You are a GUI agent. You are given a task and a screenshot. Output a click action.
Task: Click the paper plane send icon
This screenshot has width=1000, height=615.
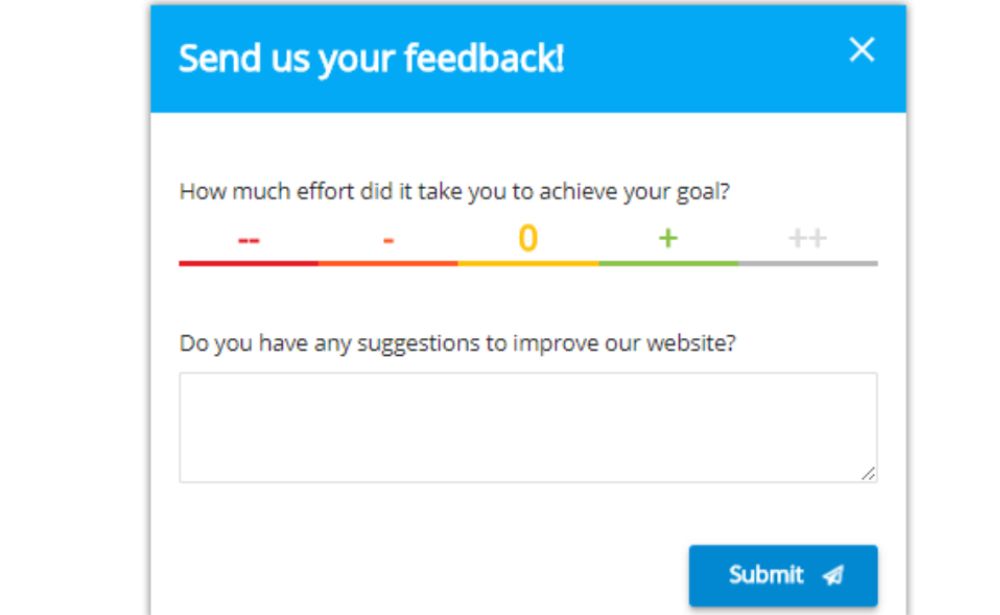pos(832,575)
